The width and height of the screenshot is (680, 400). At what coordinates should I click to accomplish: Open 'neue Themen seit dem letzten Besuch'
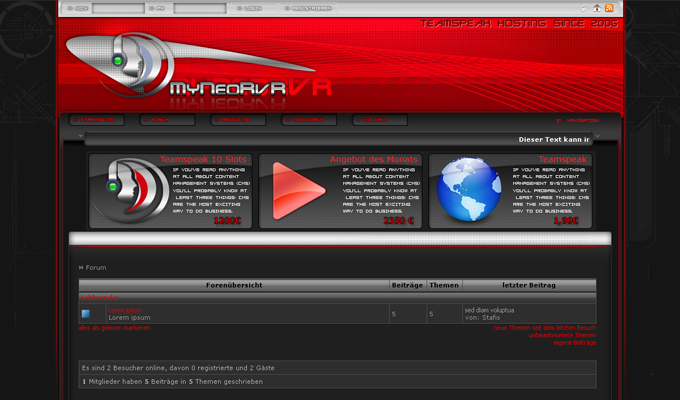point(544,327)
